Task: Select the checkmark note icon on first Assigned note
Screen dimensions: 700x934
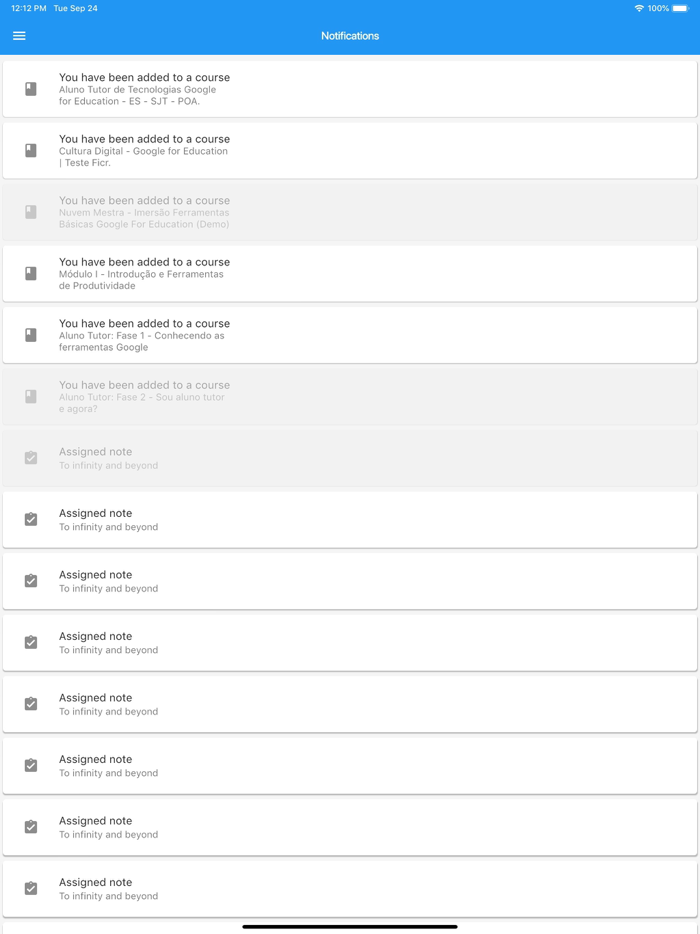Action: coord(29,519)
